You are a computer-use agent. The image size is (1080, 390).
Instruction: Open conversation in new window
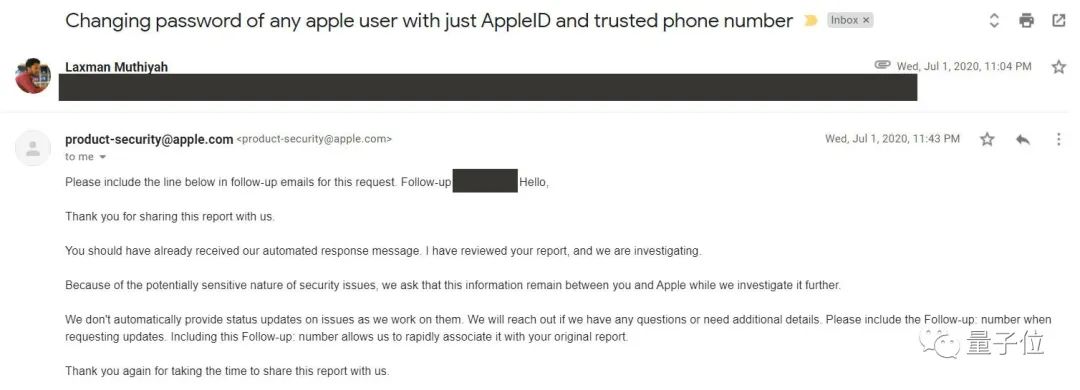(x=1059, y=21)
